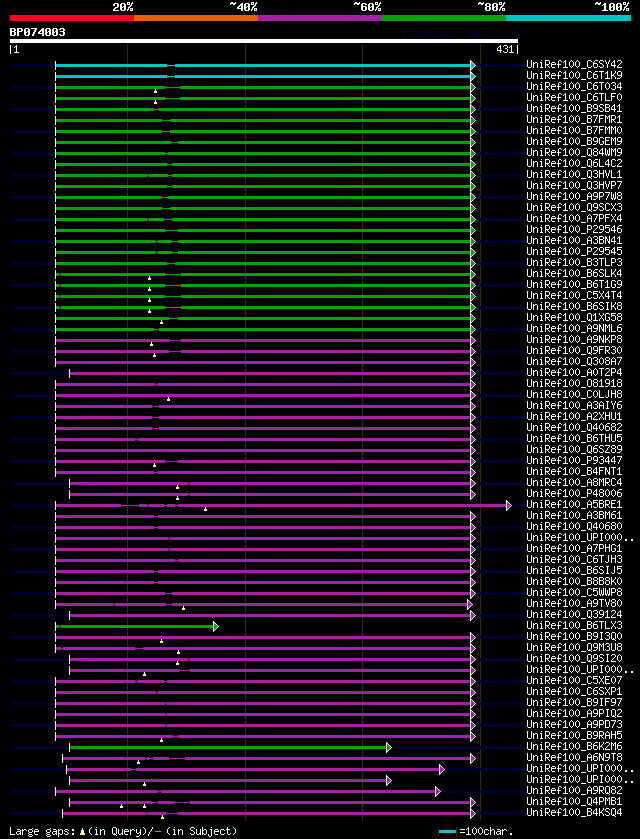Viewport: 640px width, 839px height.
Task: Click the yellow gap marker under UniRef100_C0LJH8
Action: [x=169, y=399]
